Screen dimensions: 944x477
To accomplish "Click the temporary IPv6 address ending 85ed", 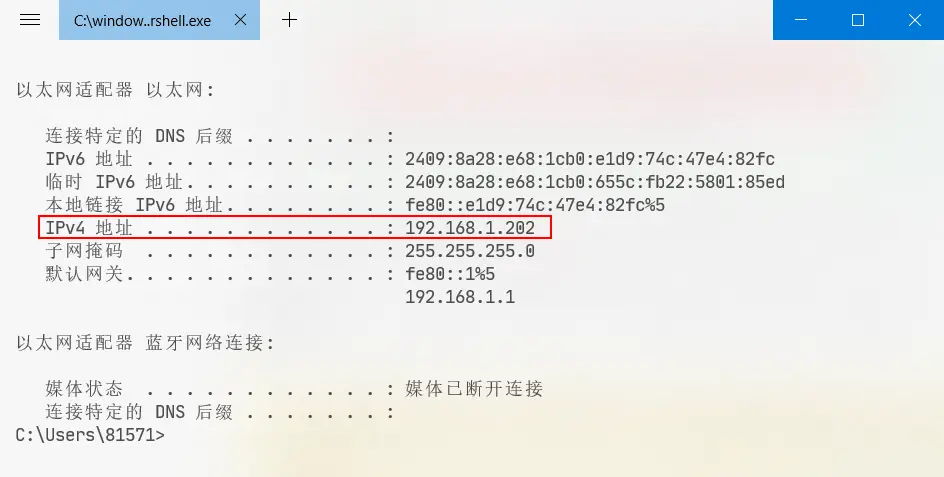I will click(x=595, y=182).
